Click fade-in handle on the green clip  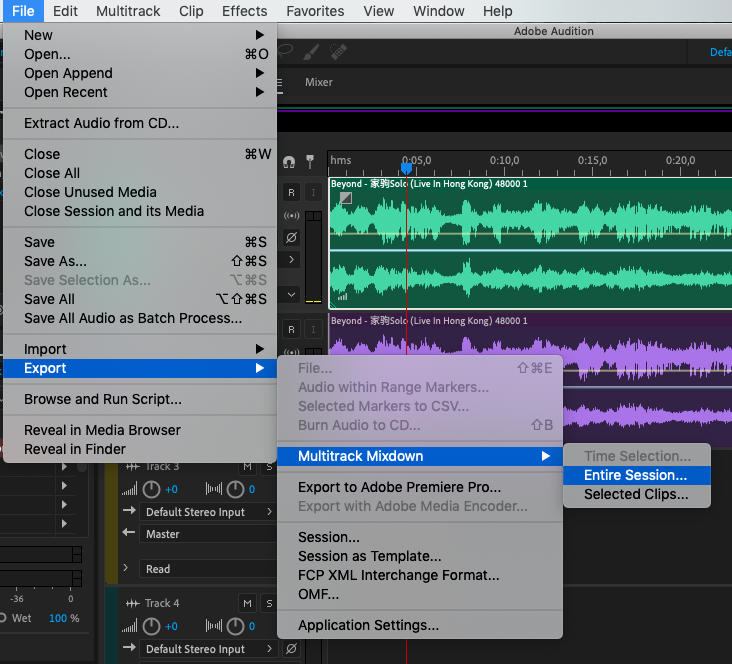(x=345, y=198)
